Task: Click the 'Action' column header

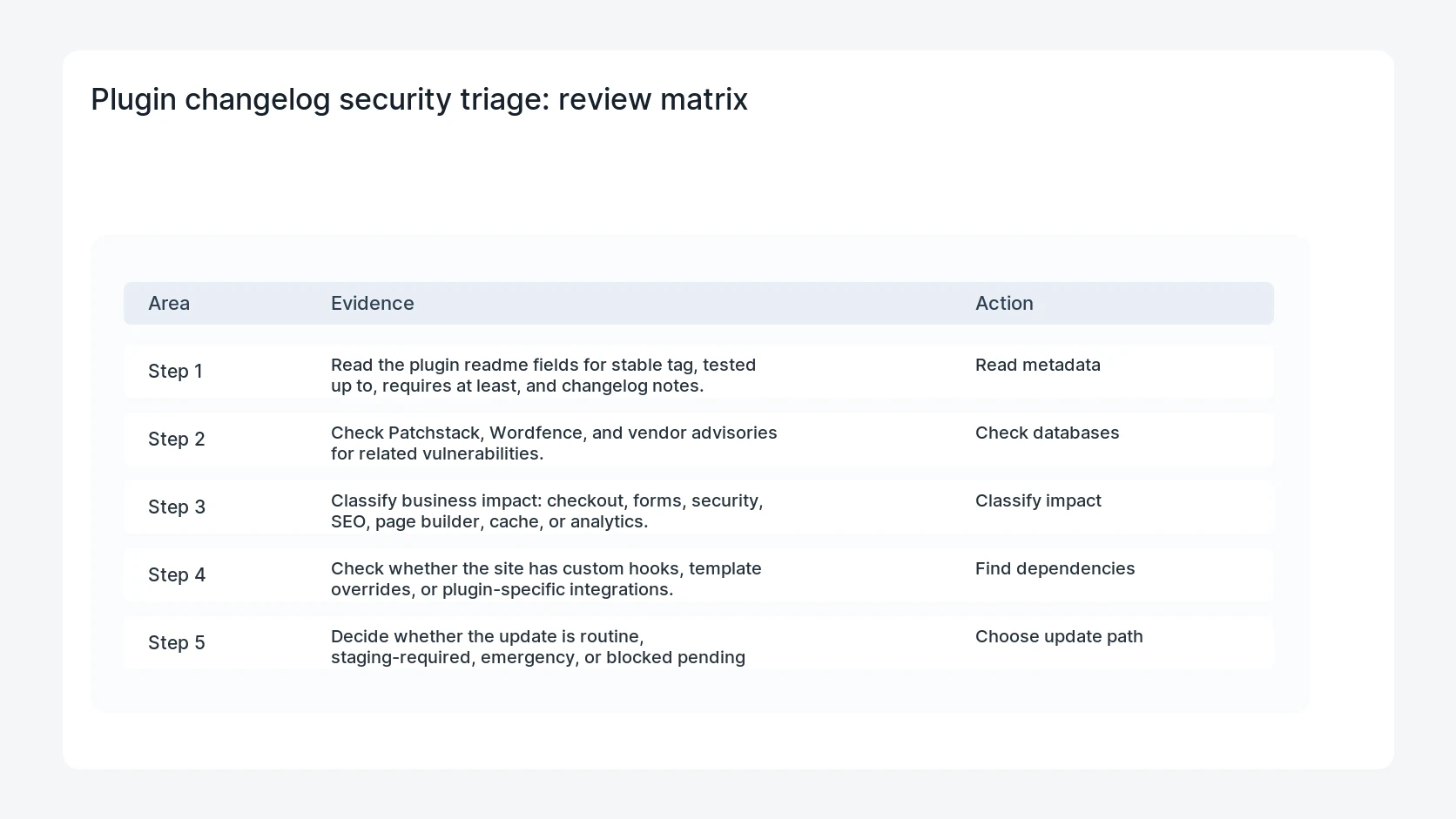Action: (1004, 303)
